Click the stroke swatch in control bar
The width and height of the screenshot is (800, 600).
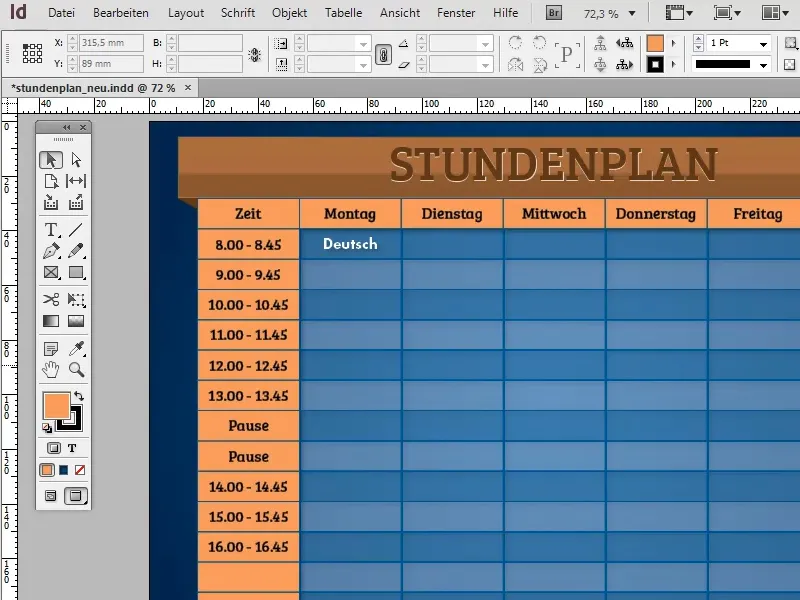pos(655,65)
